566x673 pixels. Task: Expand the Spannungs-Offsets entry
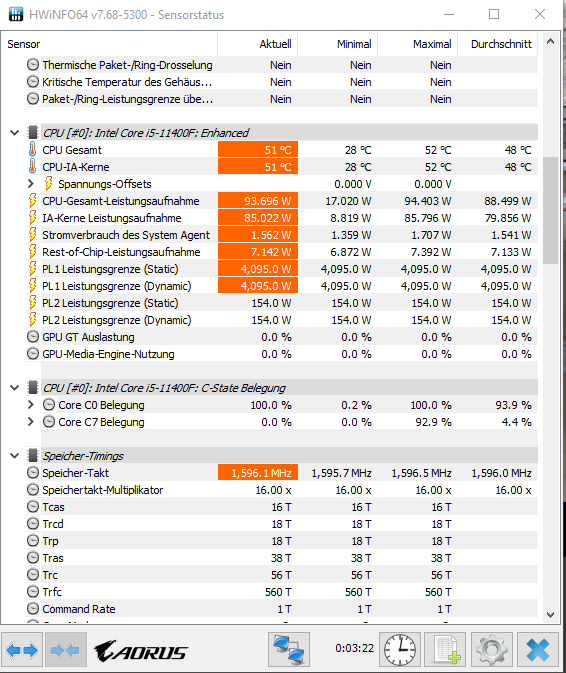[x=30, y=184]
